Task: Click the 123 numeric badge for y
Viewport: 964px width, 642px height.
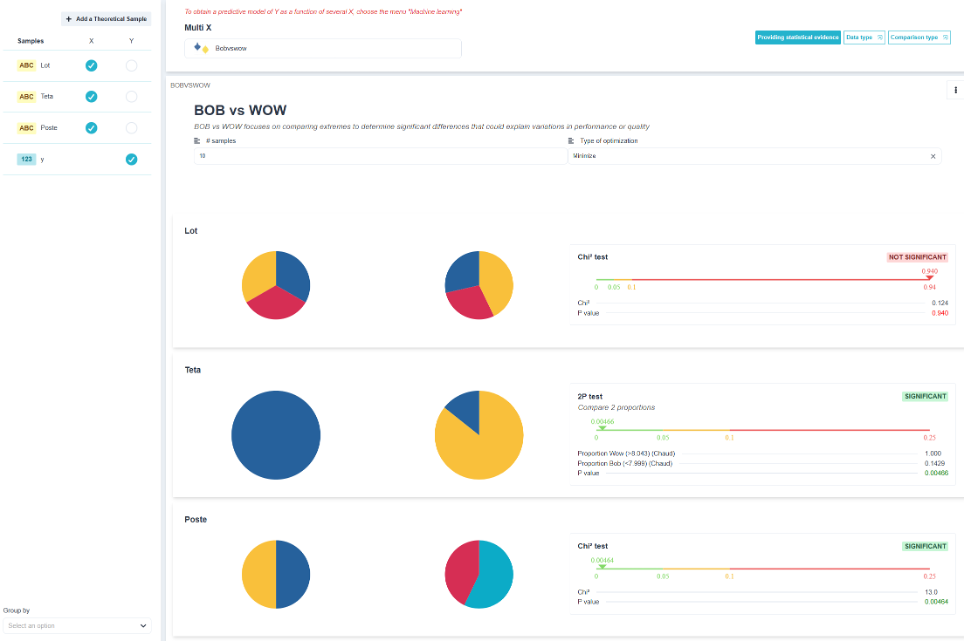Action: point(26,159)
